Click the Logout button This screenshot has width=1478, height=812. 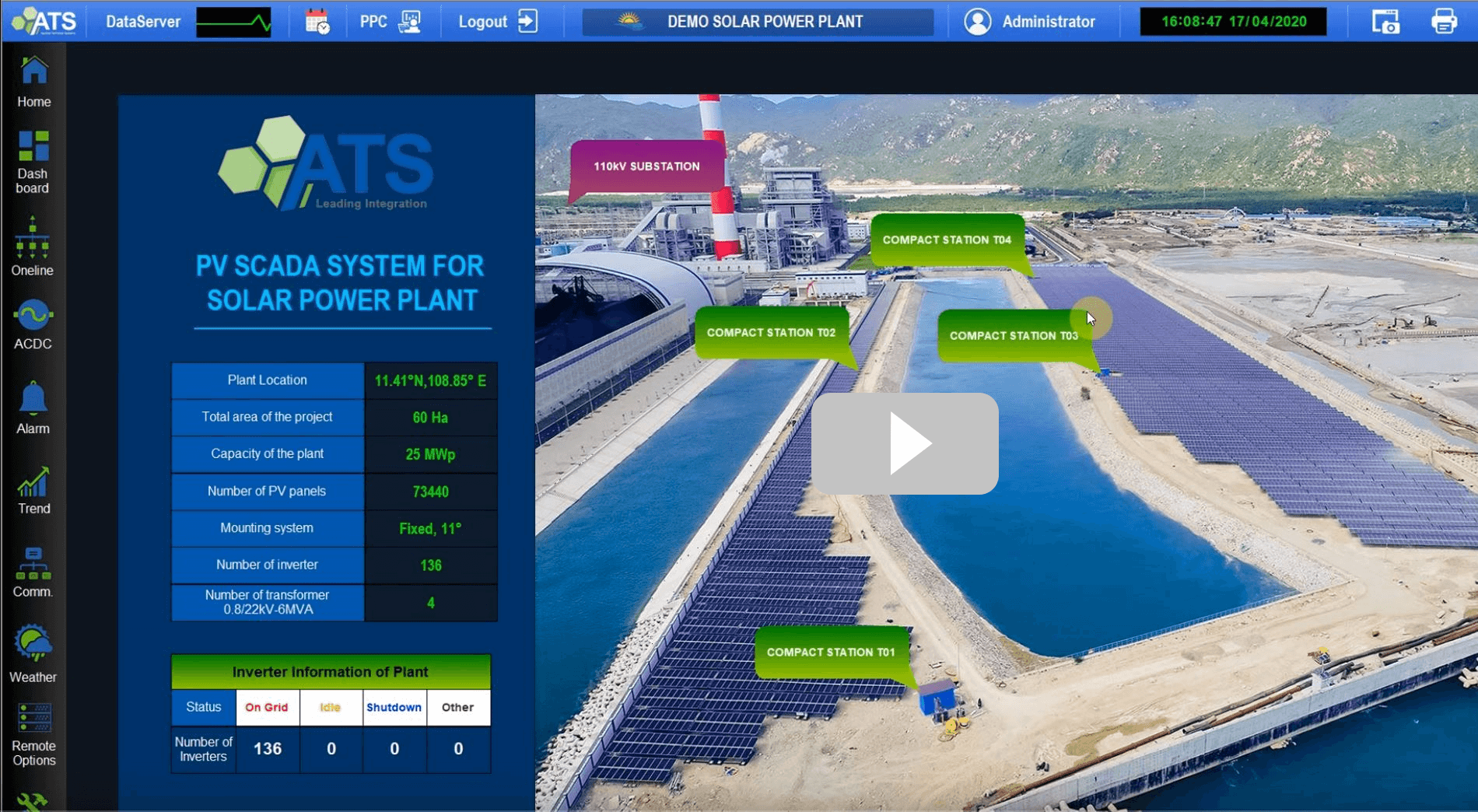(498, 22)
